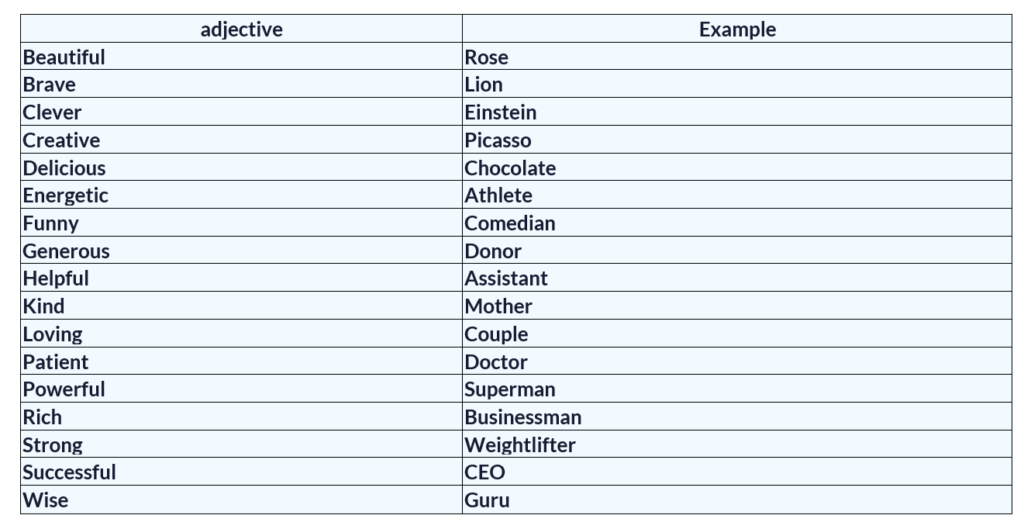1024x529 pixels.
Task: Select the 'Rose' cell
Action: point(487,58)
